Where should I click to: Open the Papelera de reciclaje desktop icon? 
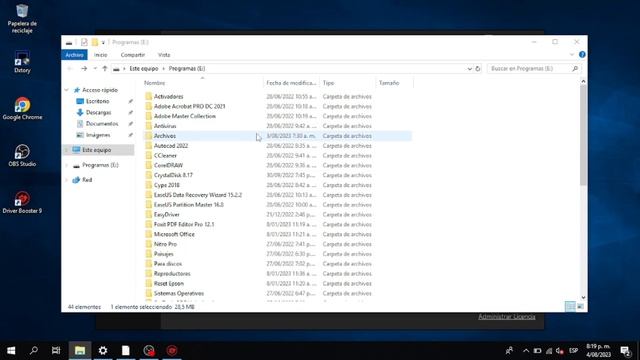pos(22,18)
